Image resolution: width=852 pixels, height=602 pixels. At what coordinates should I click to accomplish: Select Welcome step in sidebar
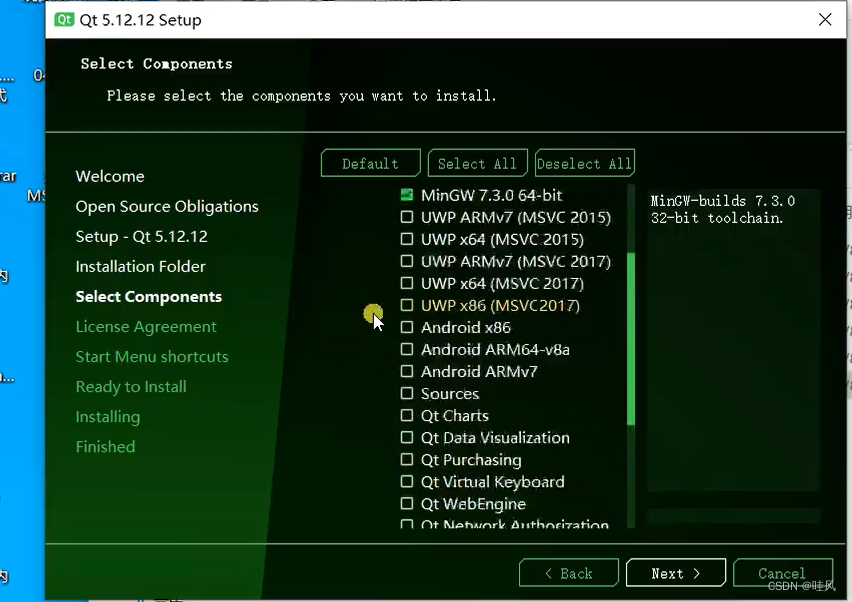(x=110, y=176)
